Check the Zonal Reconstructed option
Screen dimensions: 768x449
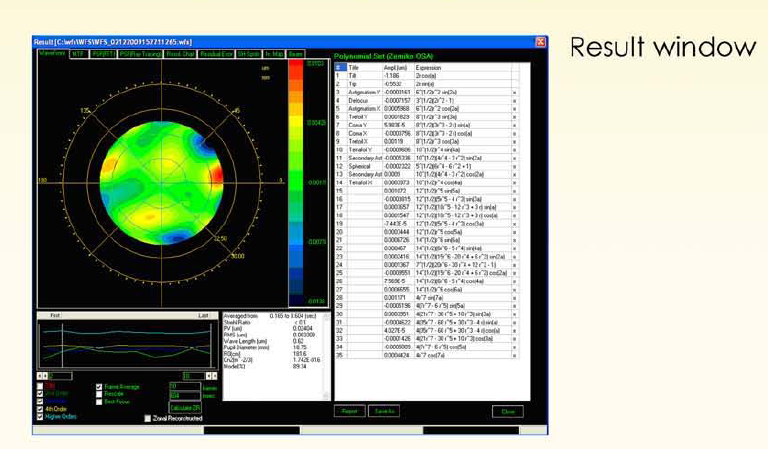coord(148,417)
